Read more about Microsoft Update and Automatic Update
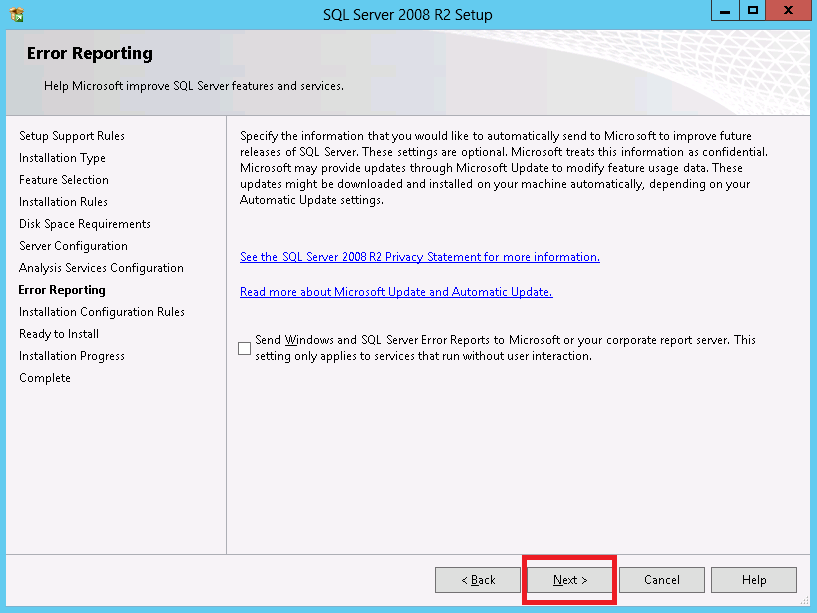This screenshot has width=817, height=613. 396,292
